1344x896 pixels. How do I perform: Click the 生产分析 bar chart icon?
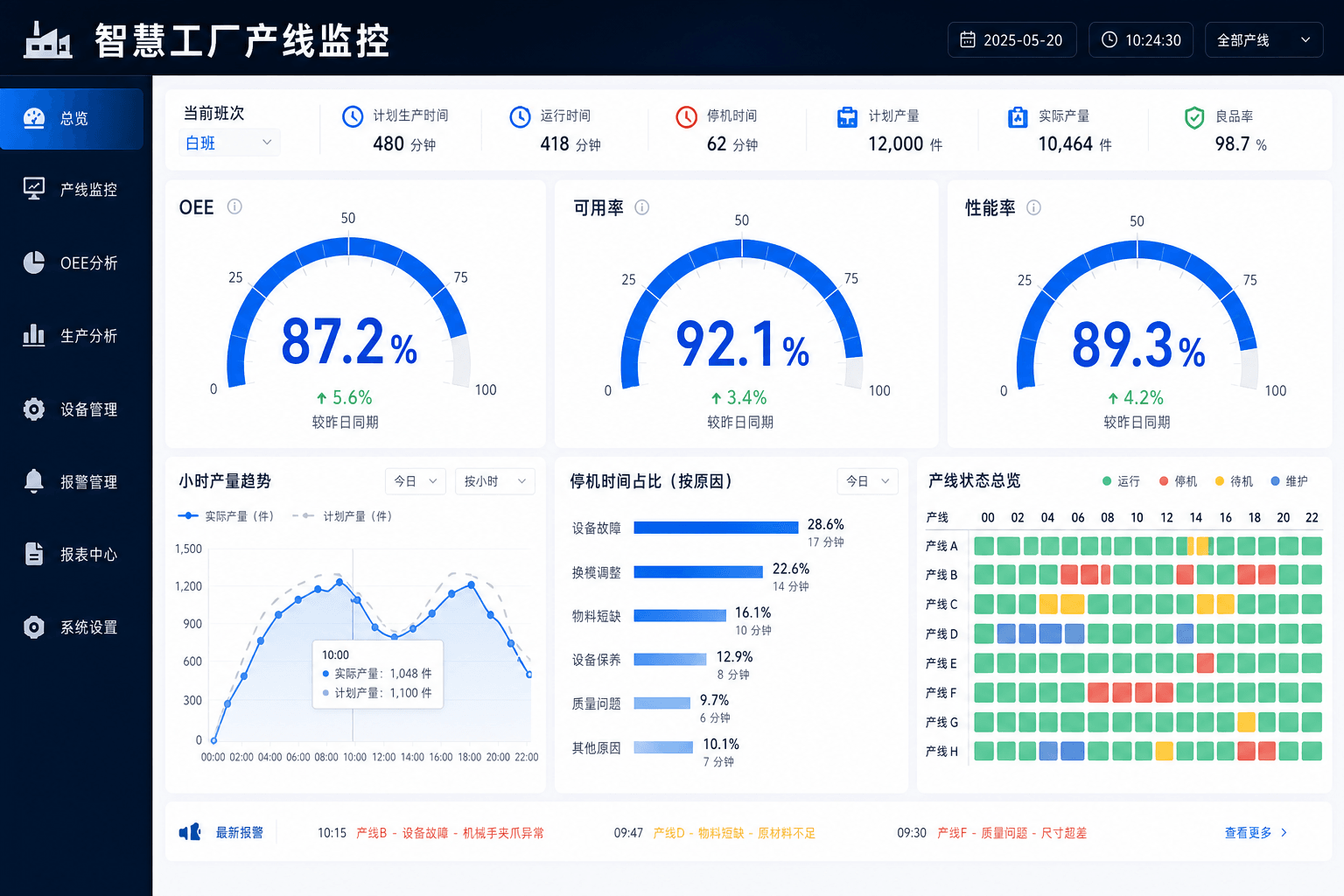click(34, 335)
